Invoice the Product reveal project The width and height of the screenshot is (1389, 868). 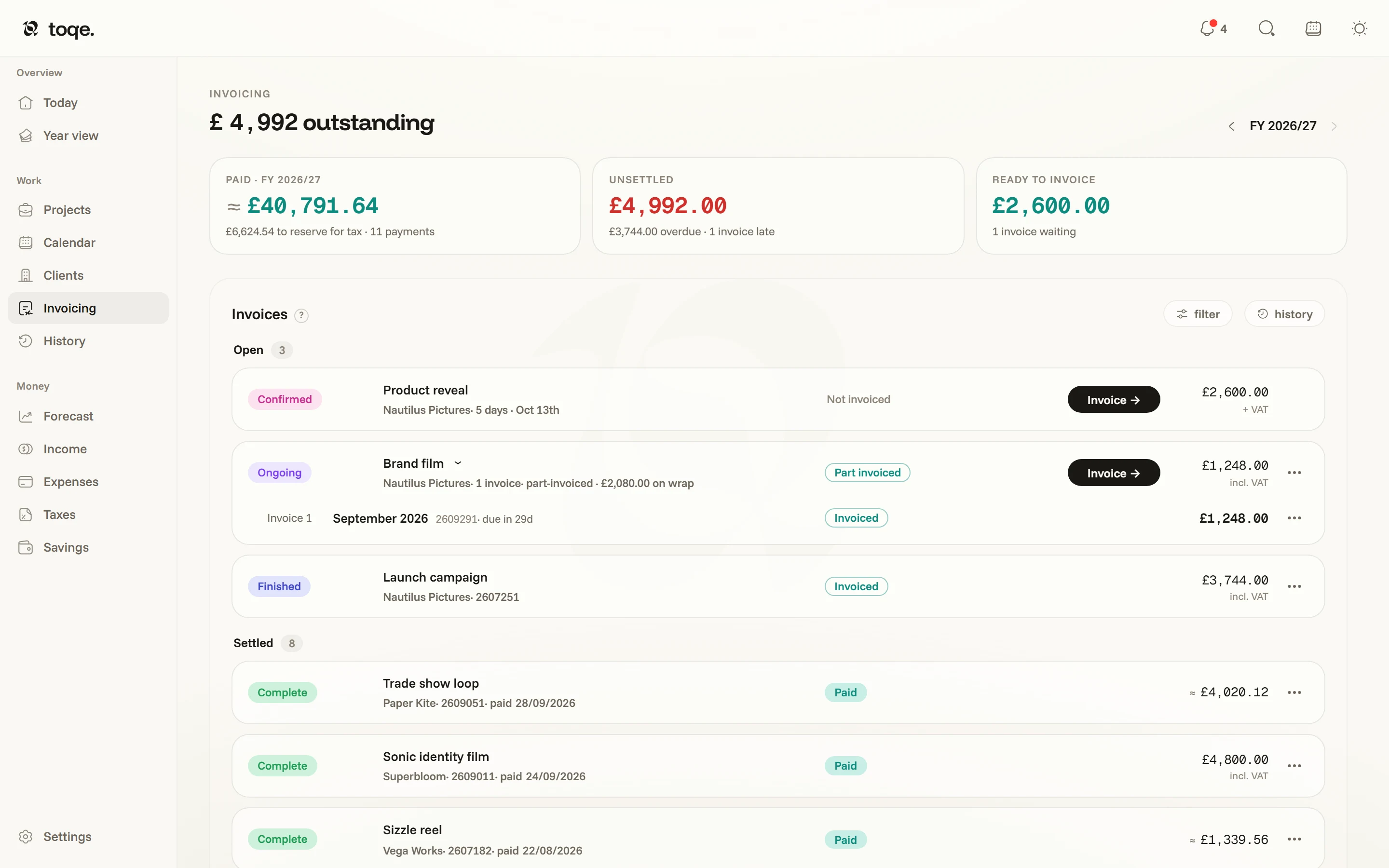1114,400
